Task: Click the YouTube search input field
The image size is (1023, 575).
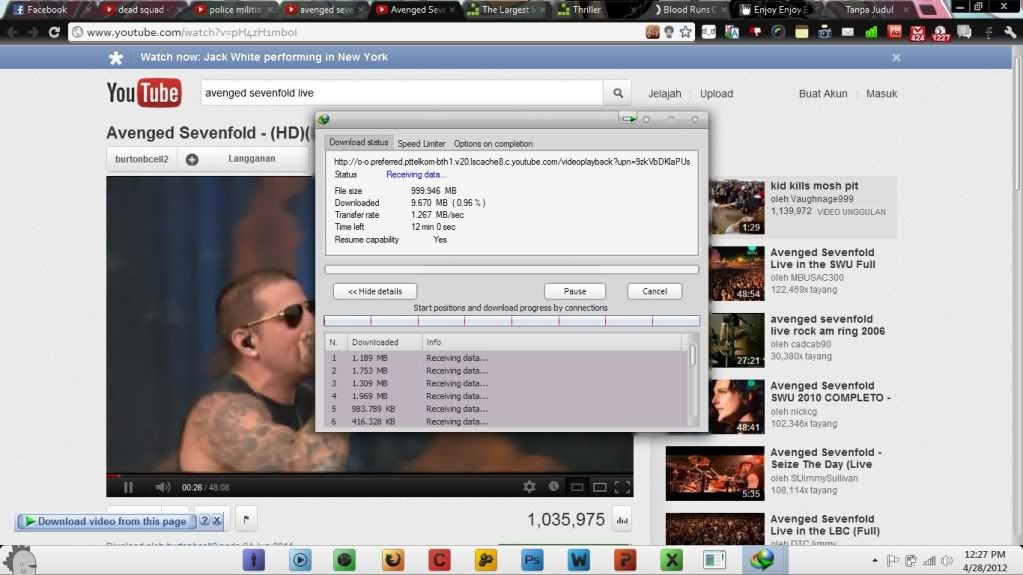Action: tap(402, 93)
